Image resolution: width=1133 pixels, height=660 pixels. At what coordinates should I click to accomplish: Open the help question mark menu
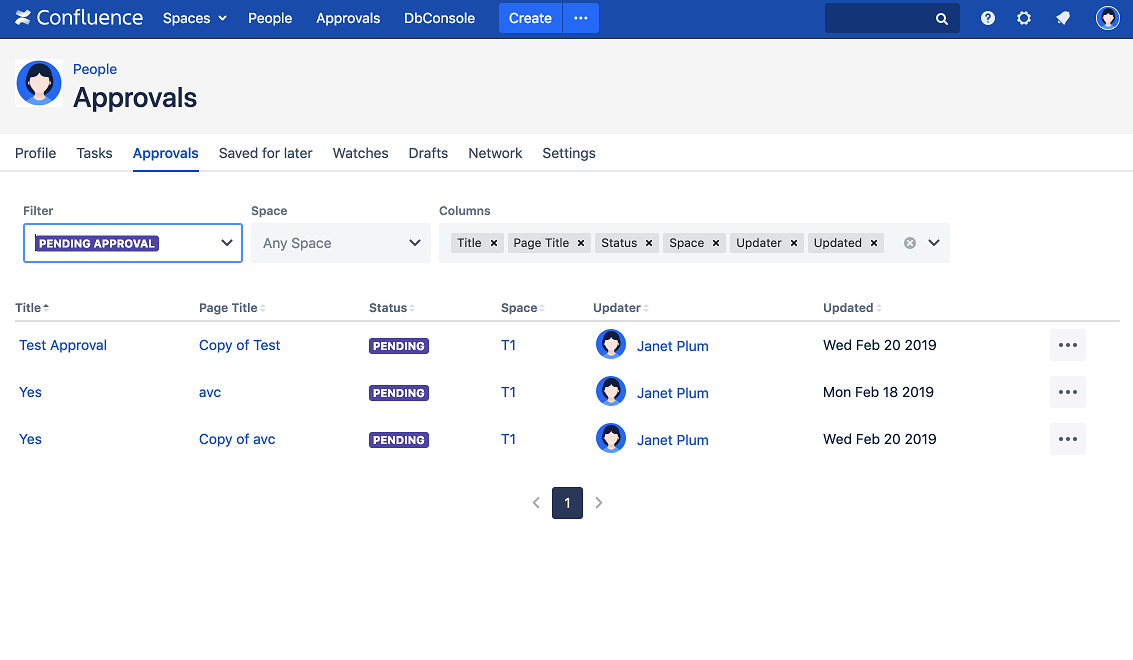click(988, 18)
